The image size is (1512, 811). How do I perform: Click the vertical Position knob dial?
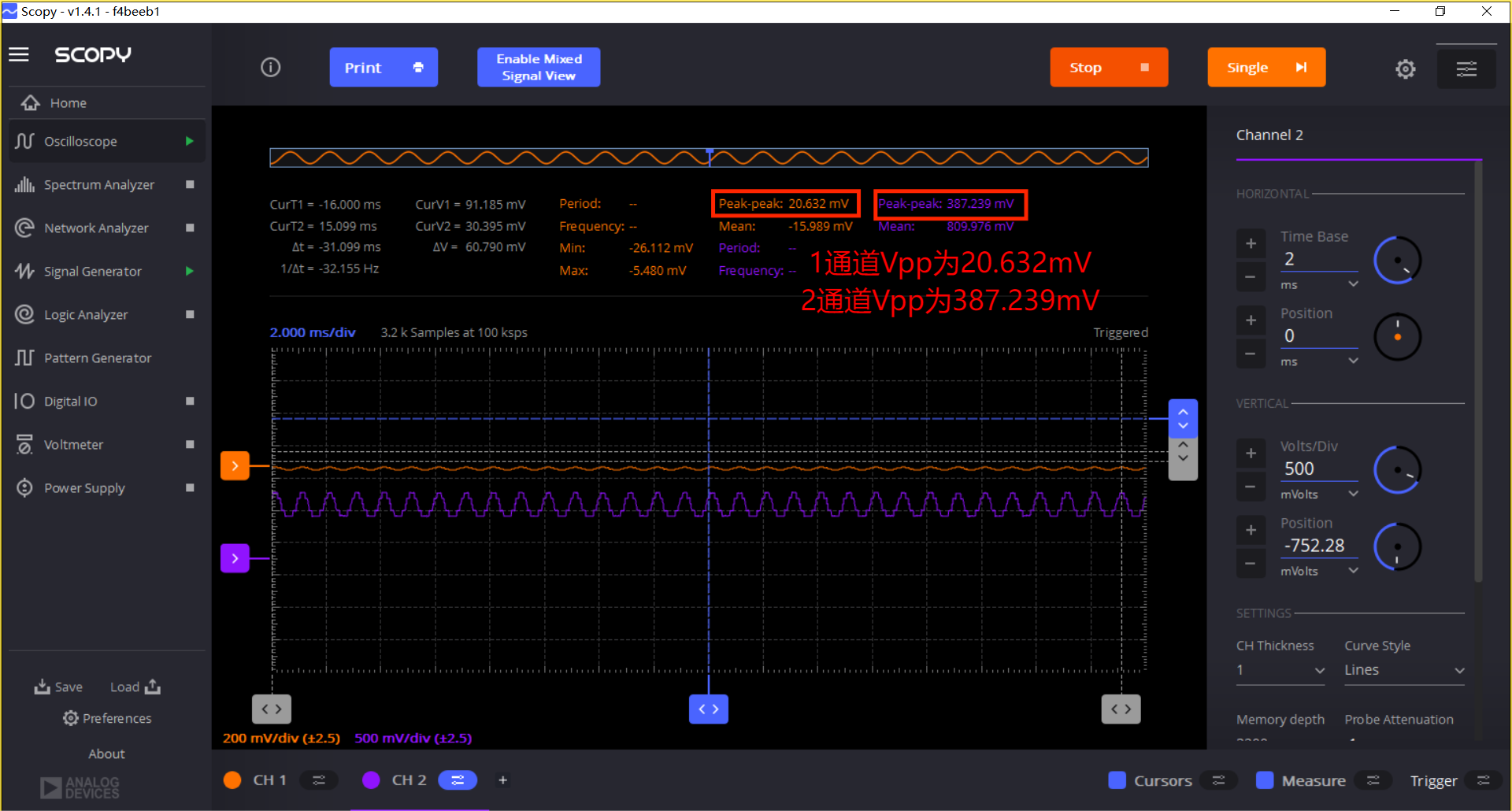(1397, 546)
